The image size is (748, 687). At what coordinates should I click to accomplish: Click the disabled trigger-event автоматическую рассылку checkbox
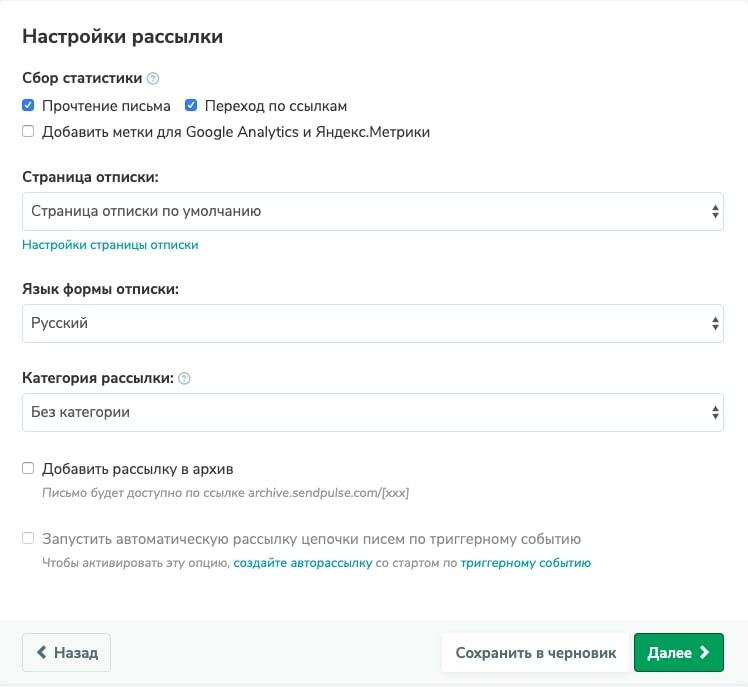(x=28, y=539)
